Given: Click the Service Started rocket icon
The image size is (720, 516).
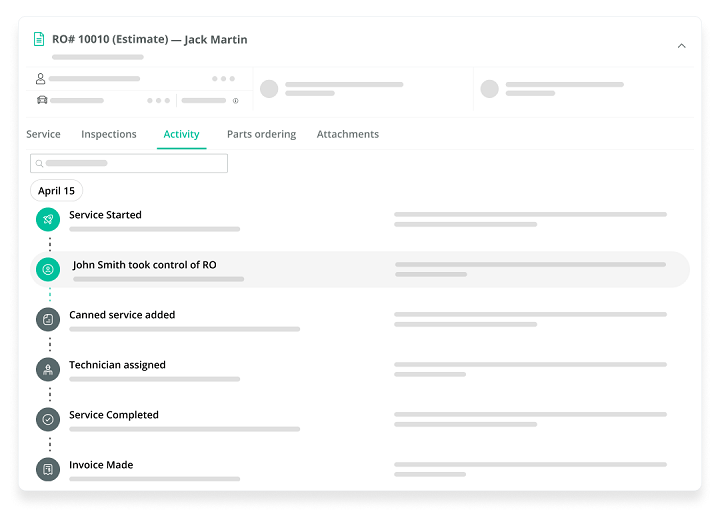Looking at the screenshot, I should tap(48, 219).
